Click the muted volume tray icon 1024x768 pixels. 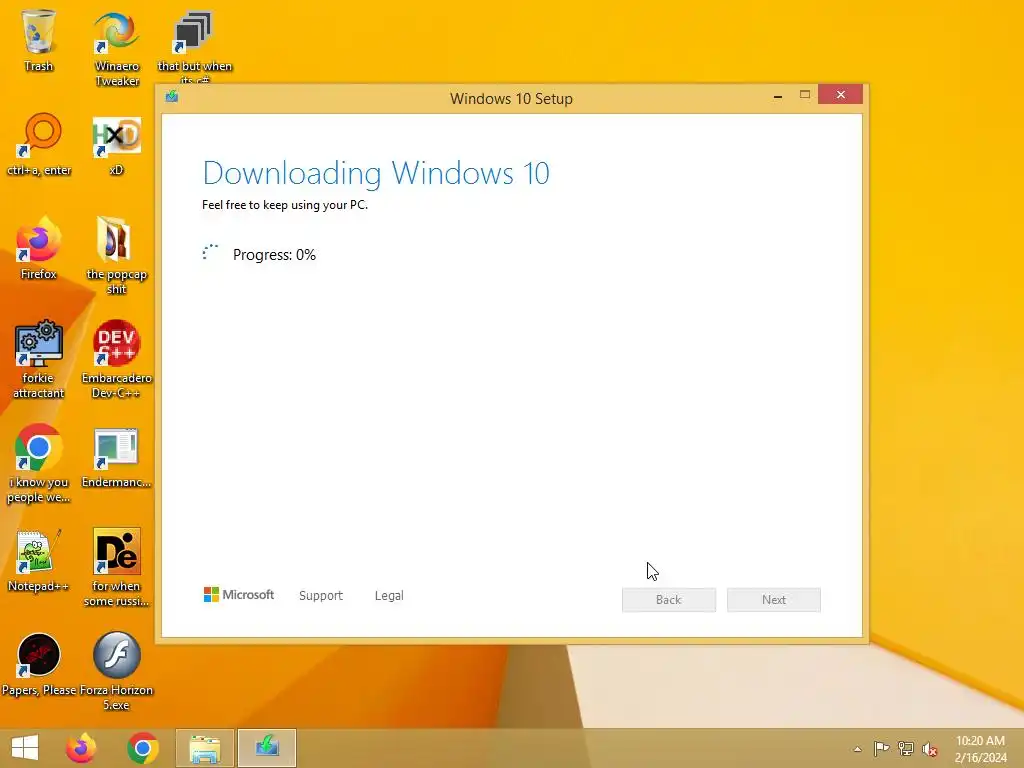(x=930, y=749)
